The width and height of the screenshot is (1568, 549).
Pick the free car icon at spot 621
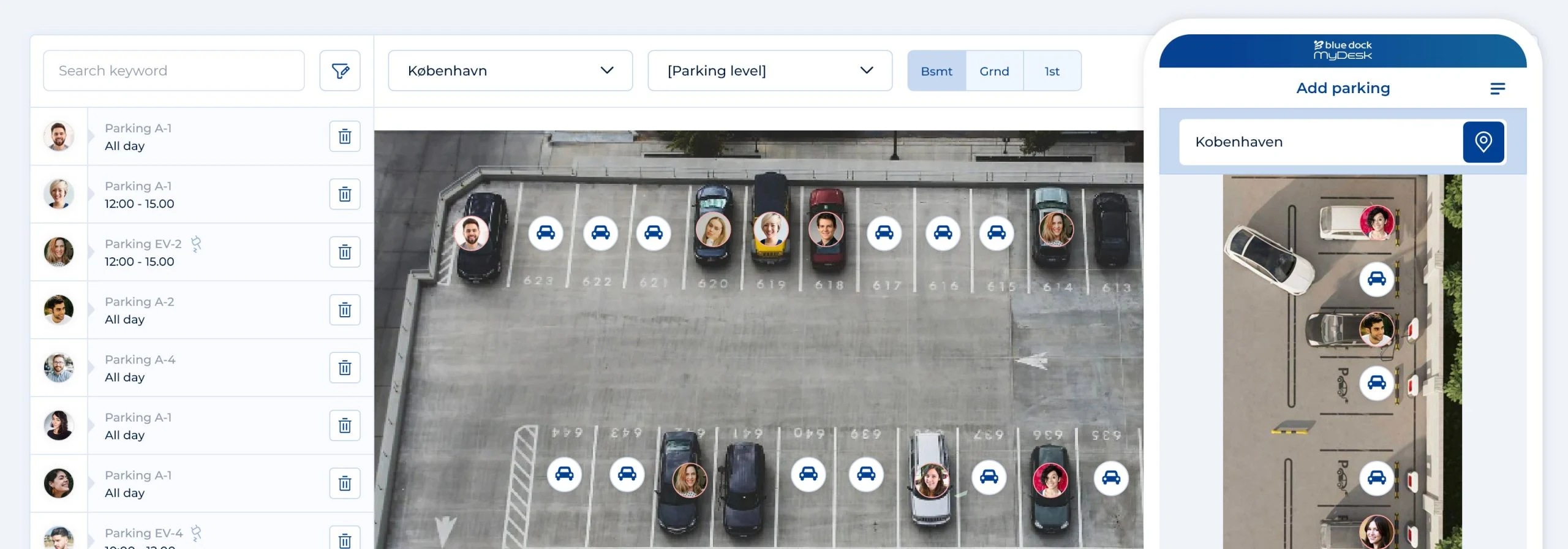pyautogui.click(x=654, y=233)
